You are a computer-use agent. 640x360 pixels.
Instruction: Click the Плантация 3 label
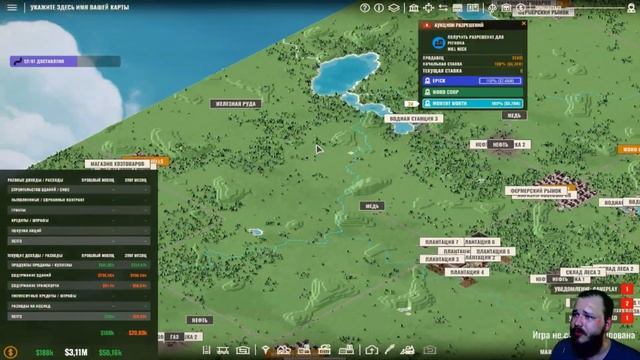point(441,259)
